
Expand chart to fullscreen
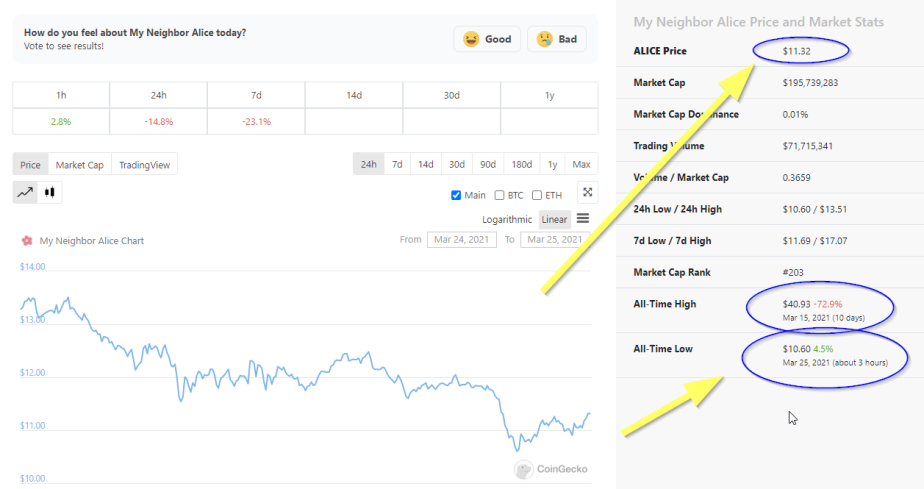(588, 193)
